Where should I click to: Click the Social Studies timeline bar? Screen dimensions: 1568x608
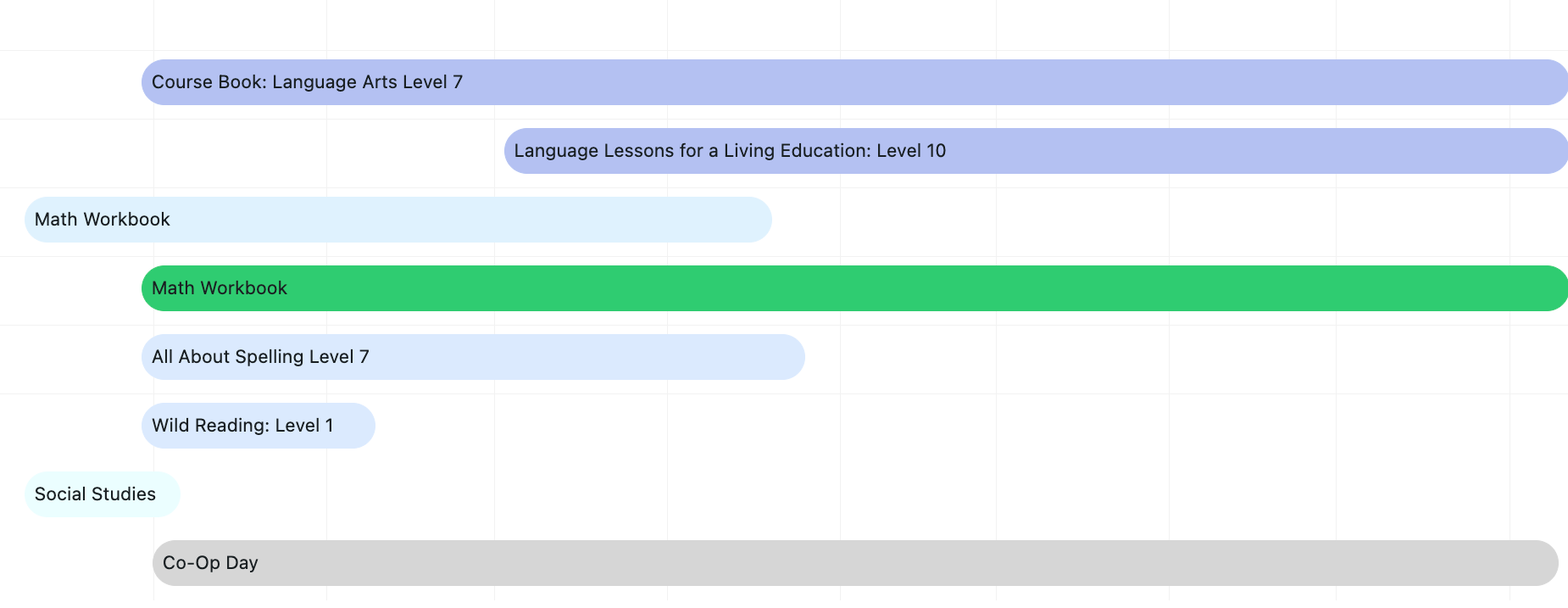pos(102,494)
